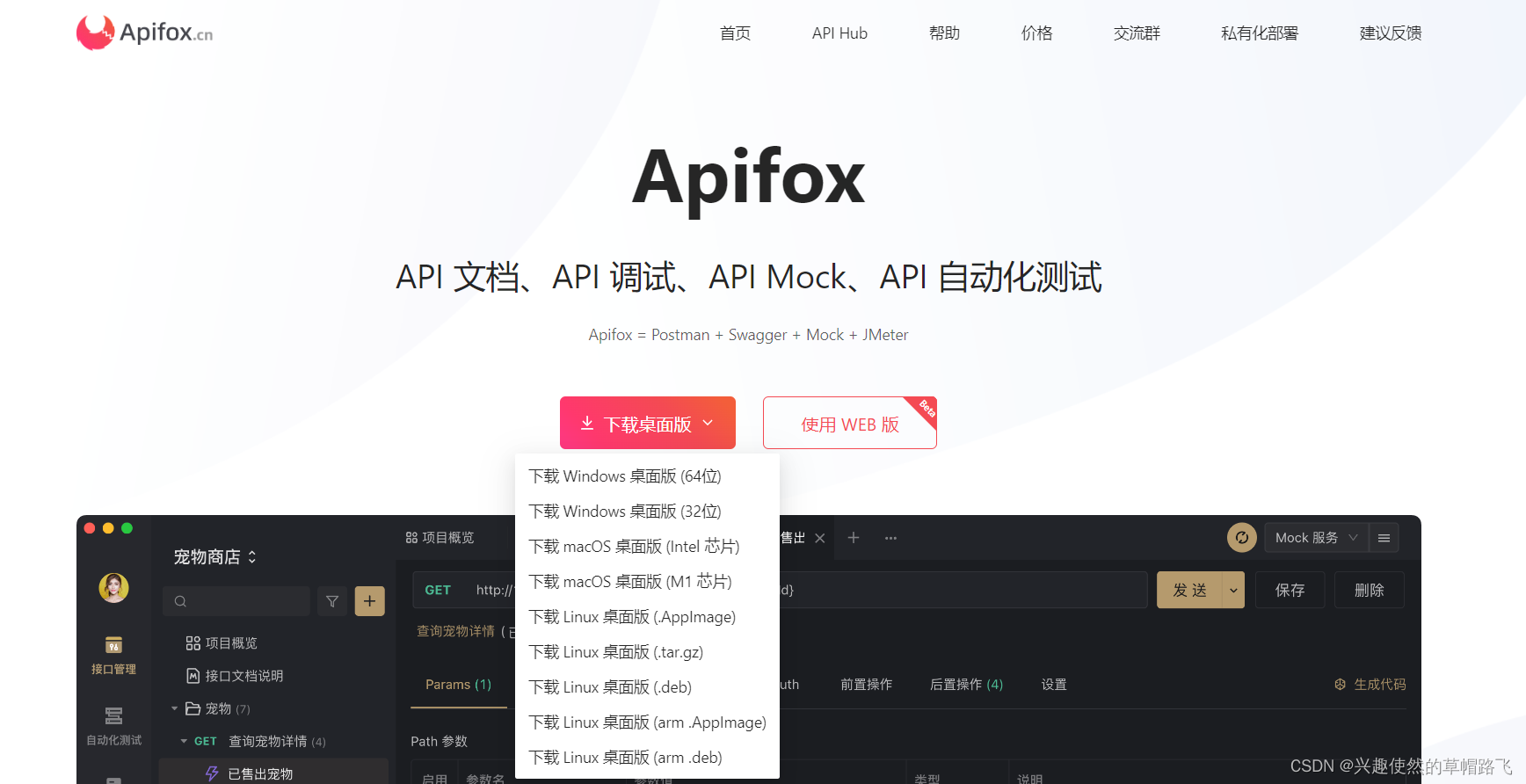Viewport: 1526px width, 784px height.
Task: Open 项目概览 in the tree
Action: pos(222,643)
